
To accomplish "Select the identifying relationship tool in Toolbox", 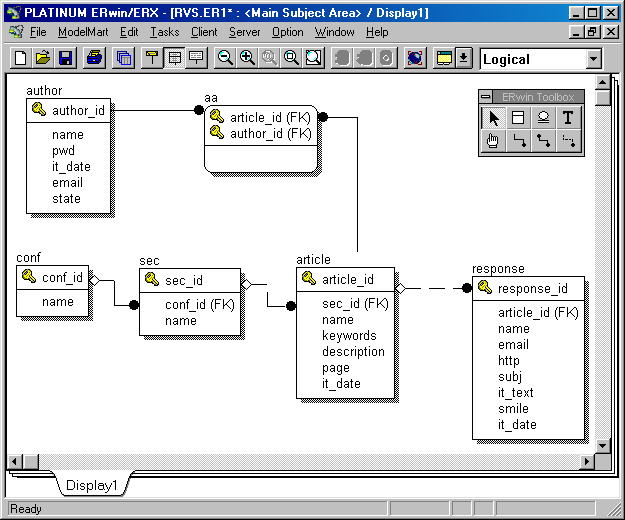I will tap(518, 141).
